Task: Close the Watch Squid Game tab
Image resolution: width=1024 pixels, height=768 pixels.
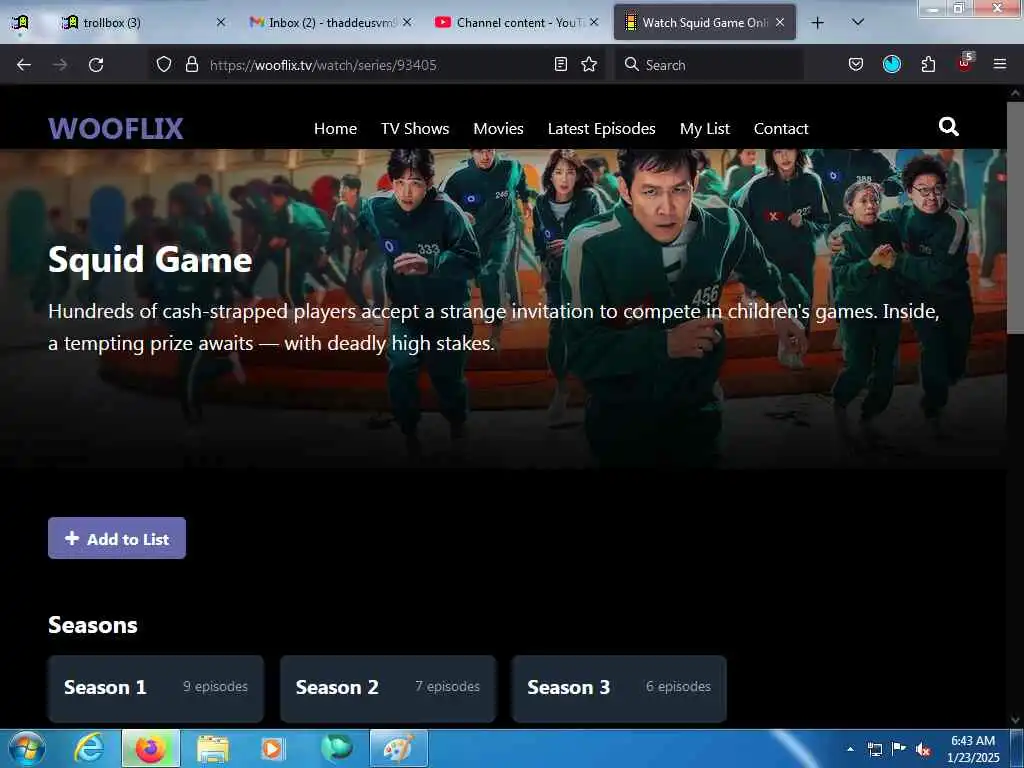Action: (x=780, y=22)
